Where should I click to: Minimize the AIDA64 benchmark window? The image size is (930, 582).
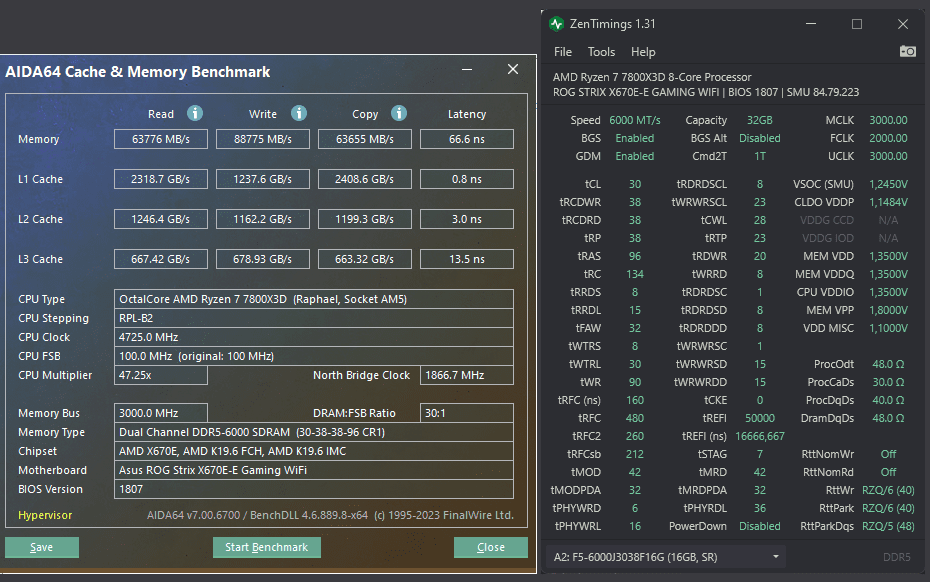(467, 69)
